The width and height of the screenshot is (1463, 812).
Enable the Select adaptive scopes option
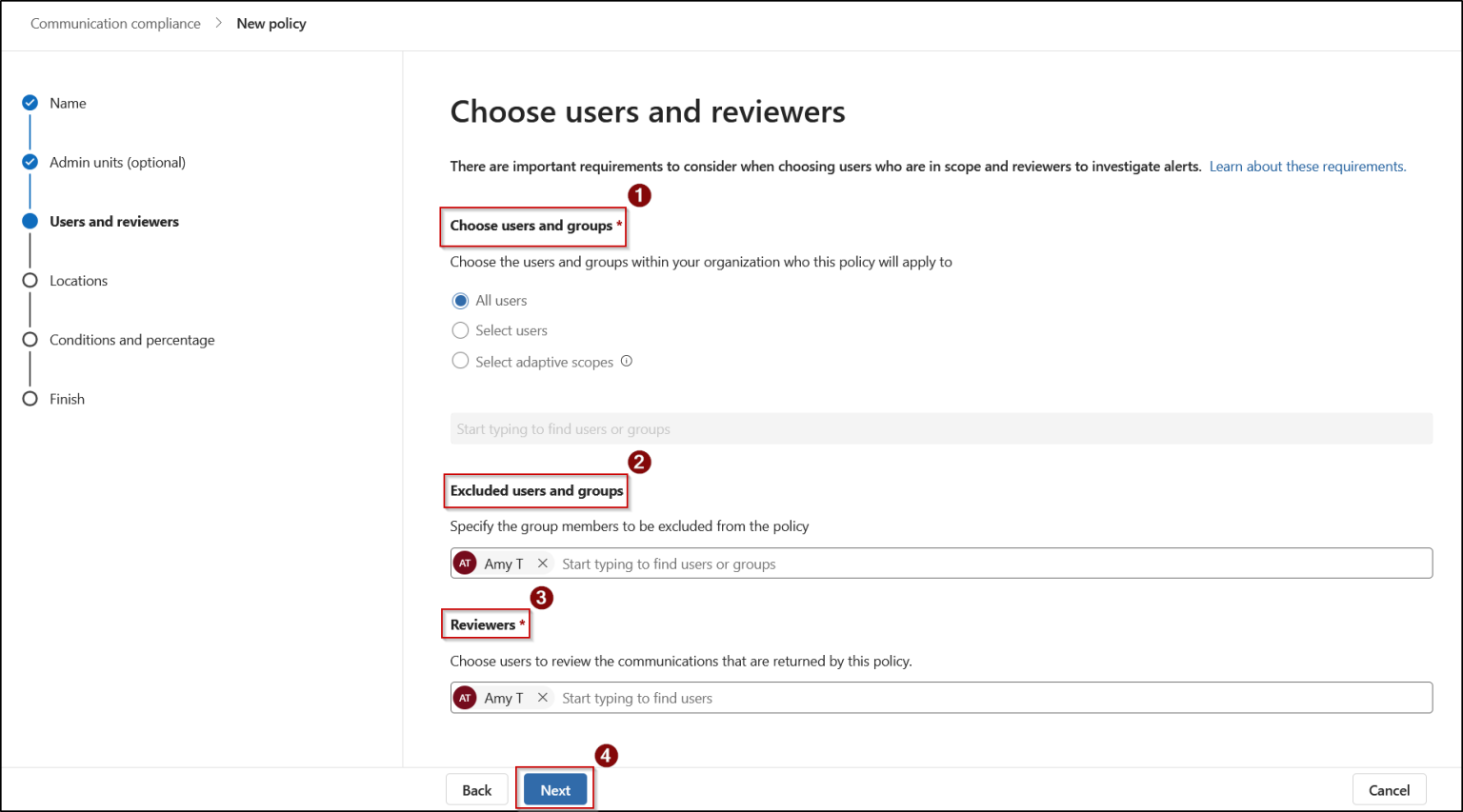tap(461, 361)
